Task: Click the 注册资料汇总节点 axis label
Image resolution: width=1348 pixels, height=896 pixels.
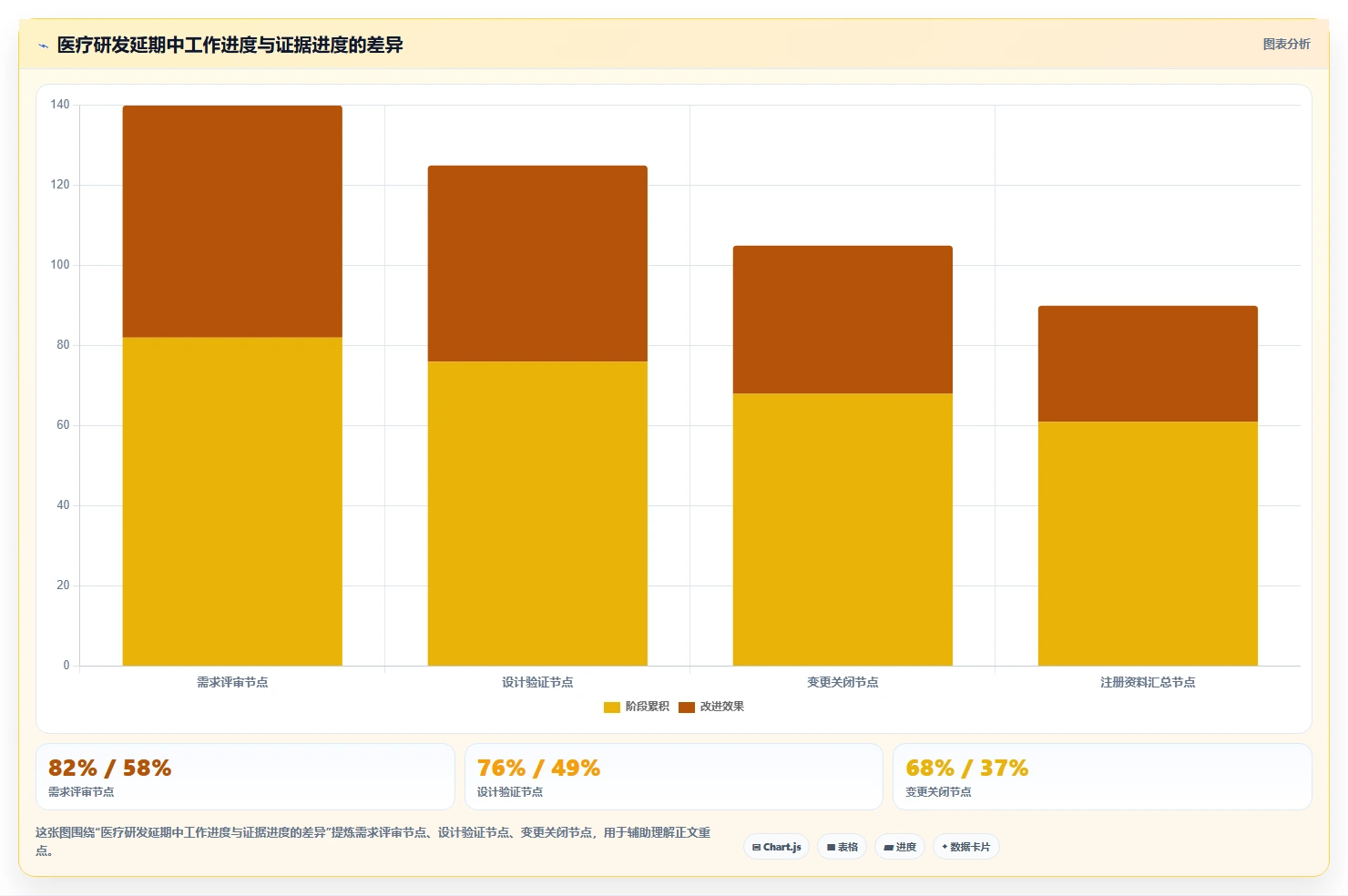Action: (1148, 682)
